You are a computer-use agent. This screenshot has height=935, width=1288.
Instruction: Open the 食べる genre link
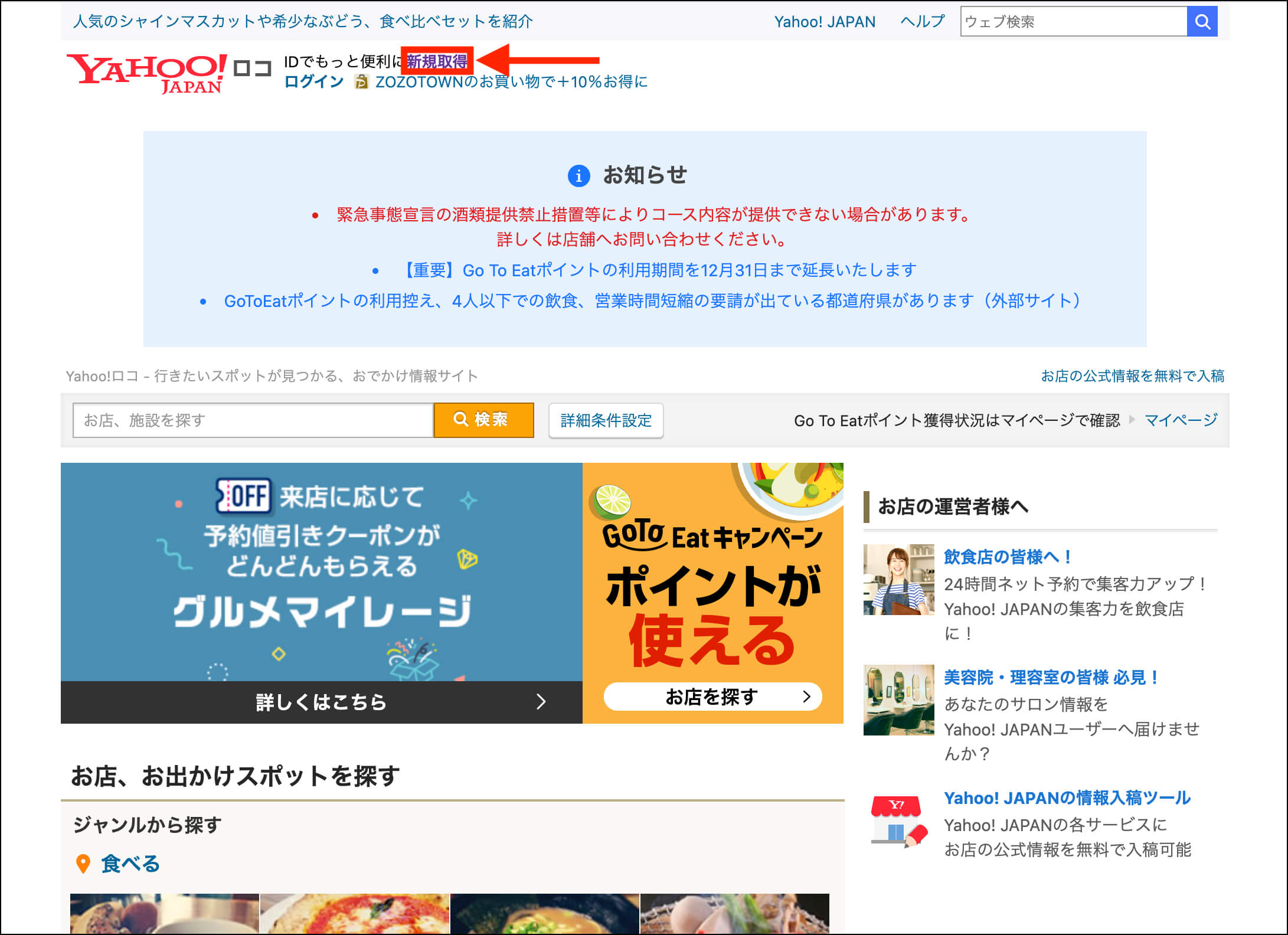[x=130, y=864]
